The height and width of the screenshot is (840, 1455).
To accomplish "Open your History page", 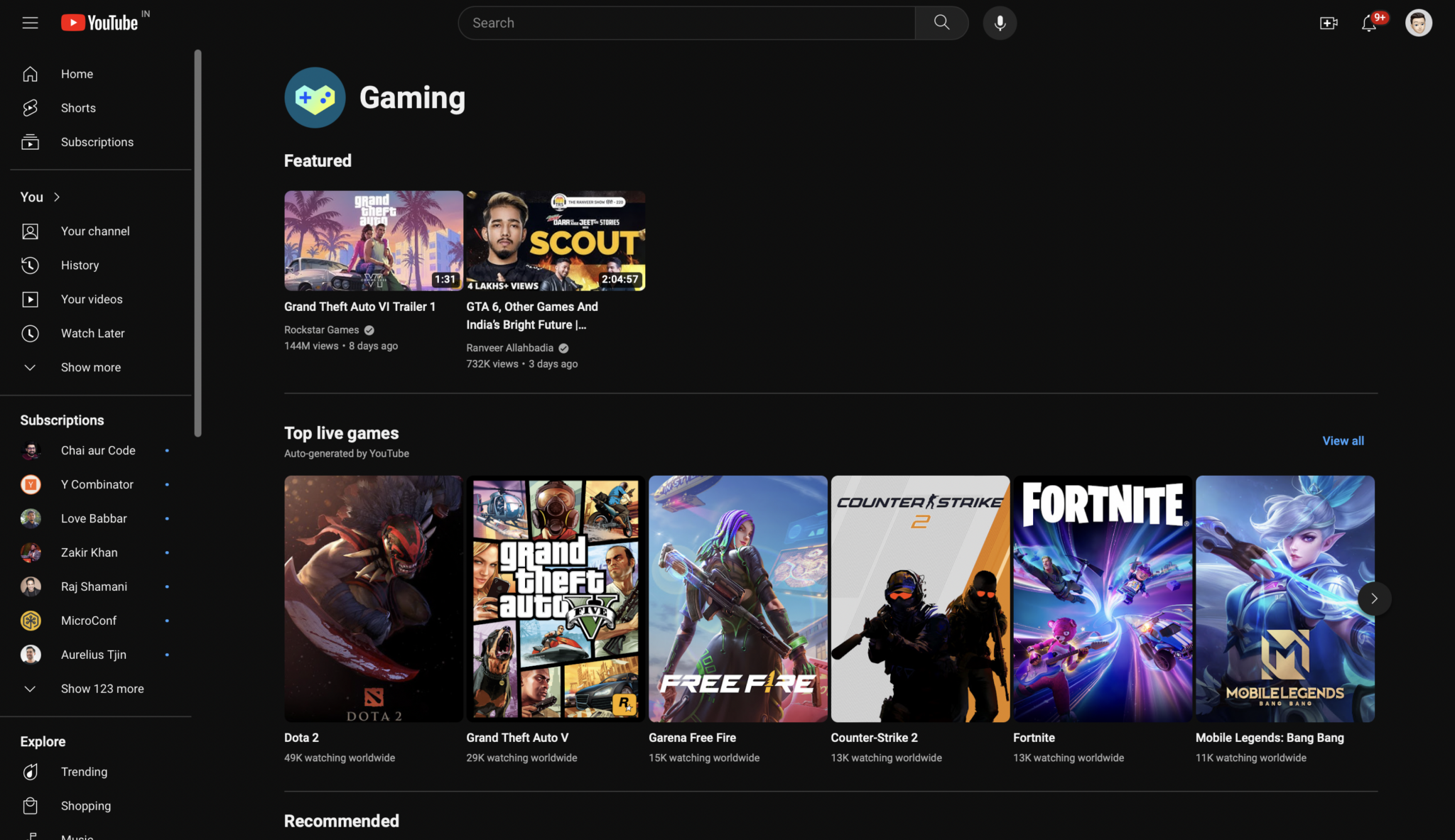I will click(x=80, y=265).
